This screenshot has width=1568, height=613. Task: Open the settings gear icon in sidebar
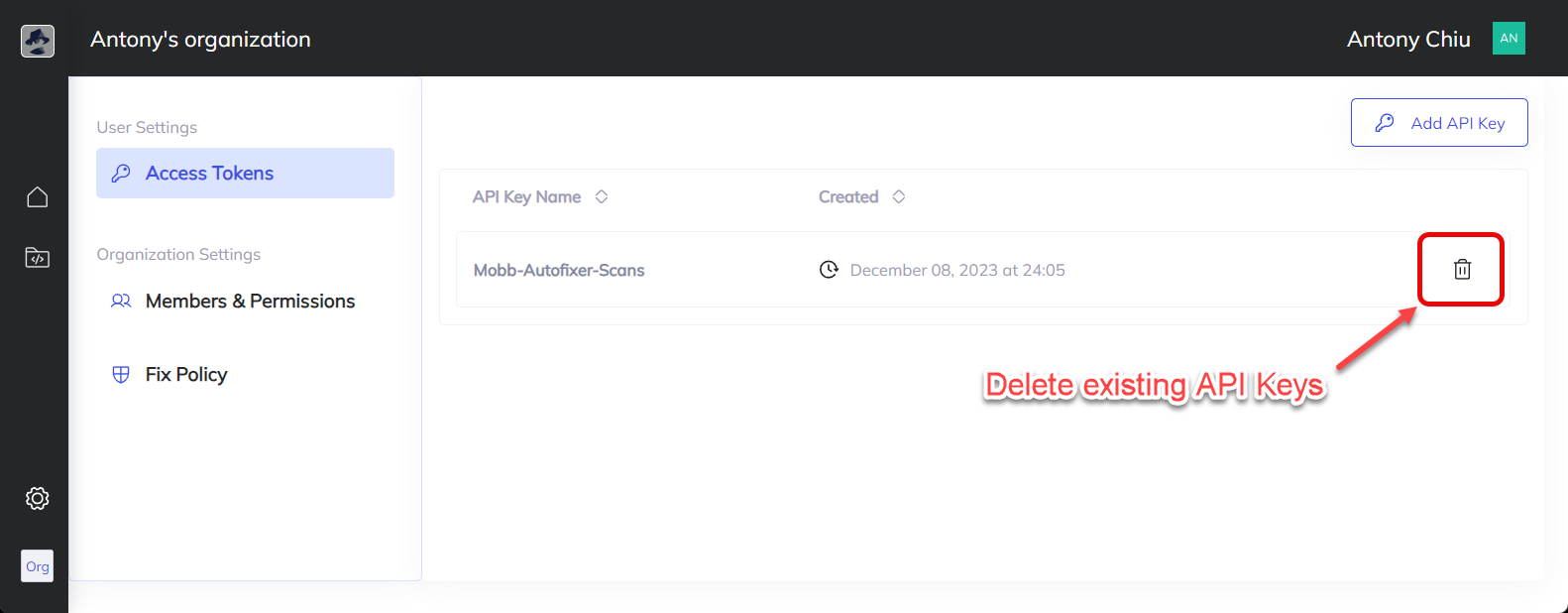38,498
